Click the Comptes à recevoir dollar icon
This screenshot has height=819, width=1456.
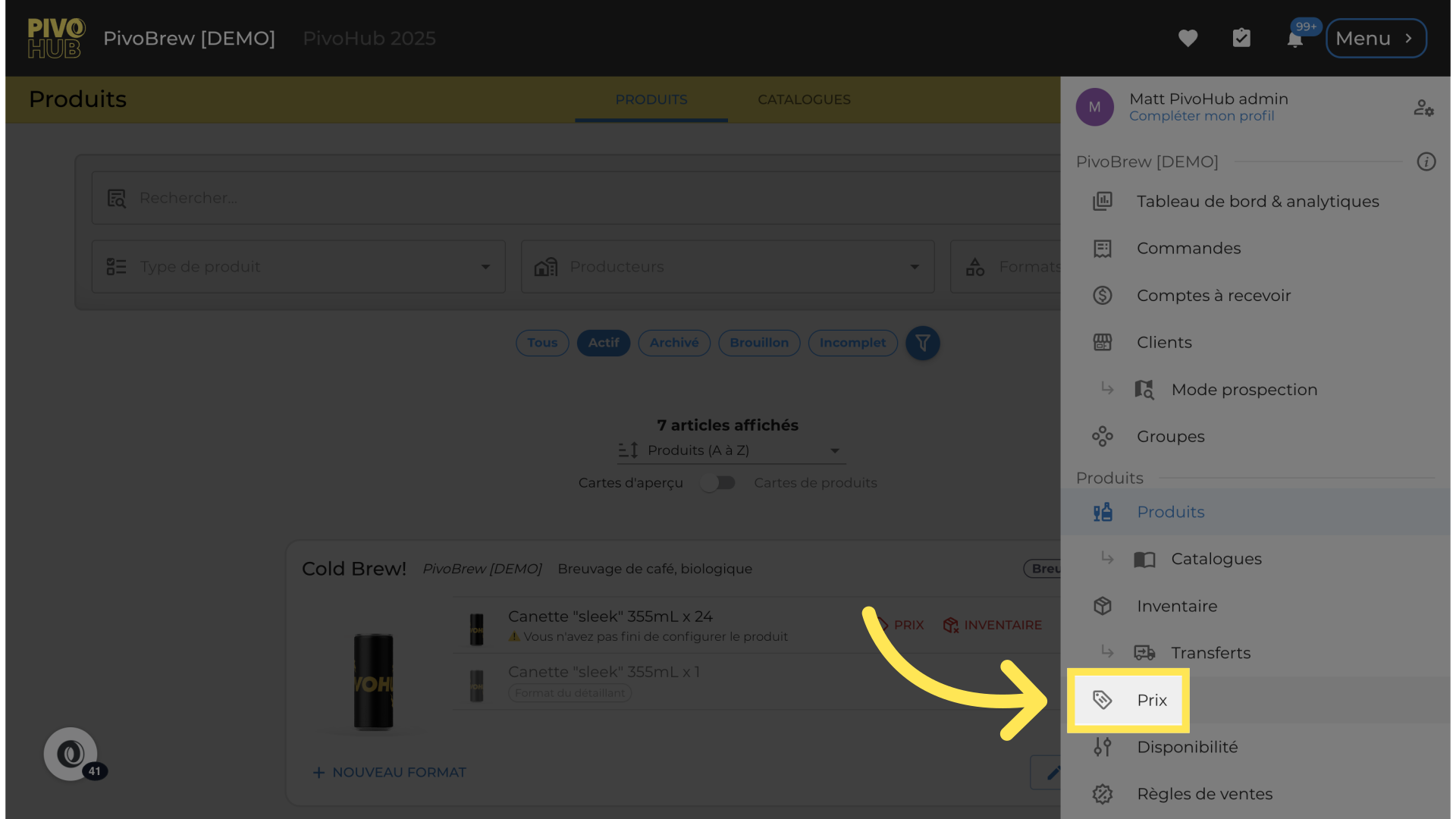(1102, 295)
